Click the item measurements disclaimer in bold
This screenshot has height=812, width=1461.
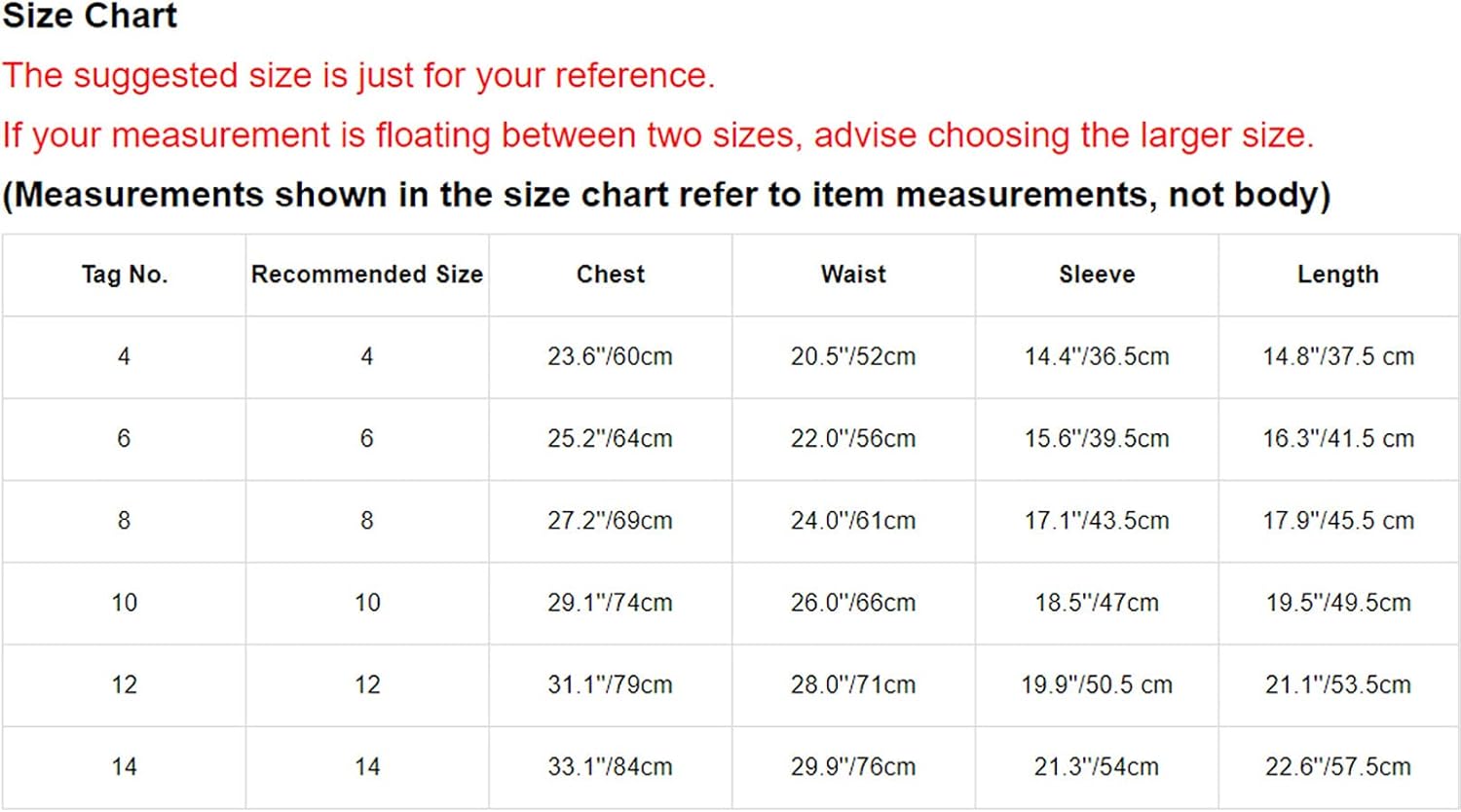tap(666, 195)
